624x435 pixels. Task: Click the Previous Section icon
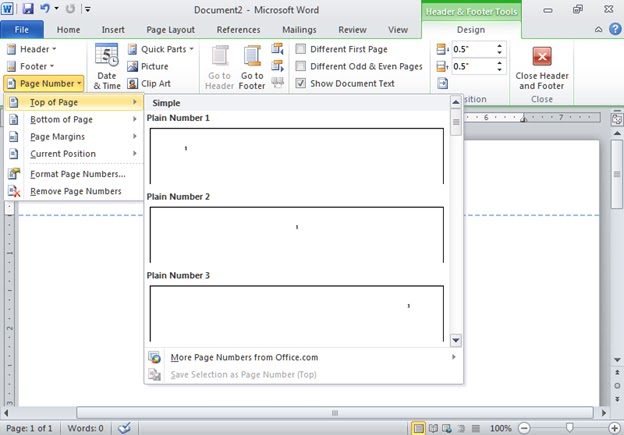[277, 49]
